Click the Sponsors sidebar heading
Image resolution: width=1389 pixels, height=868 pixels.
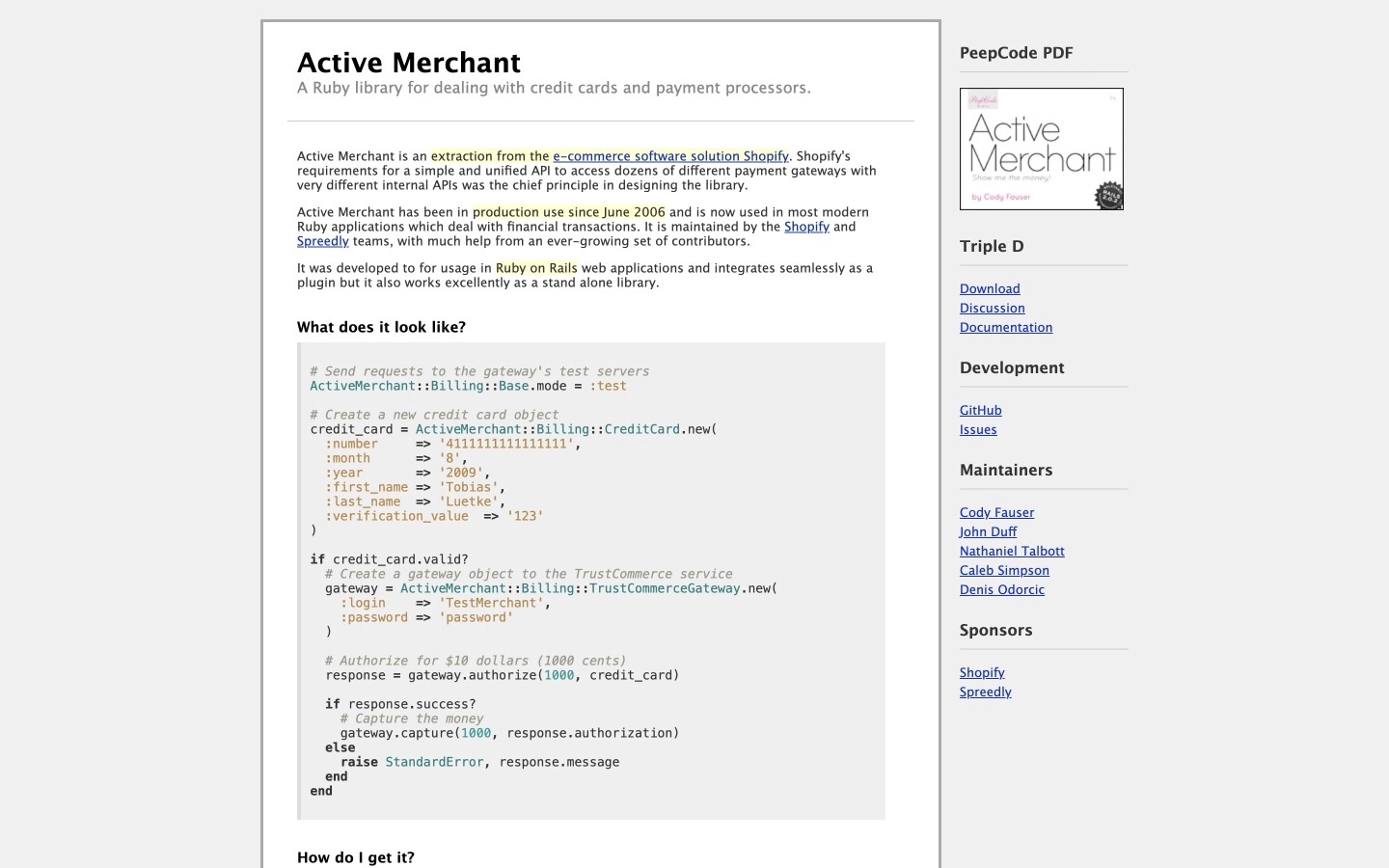click(995, 630)
